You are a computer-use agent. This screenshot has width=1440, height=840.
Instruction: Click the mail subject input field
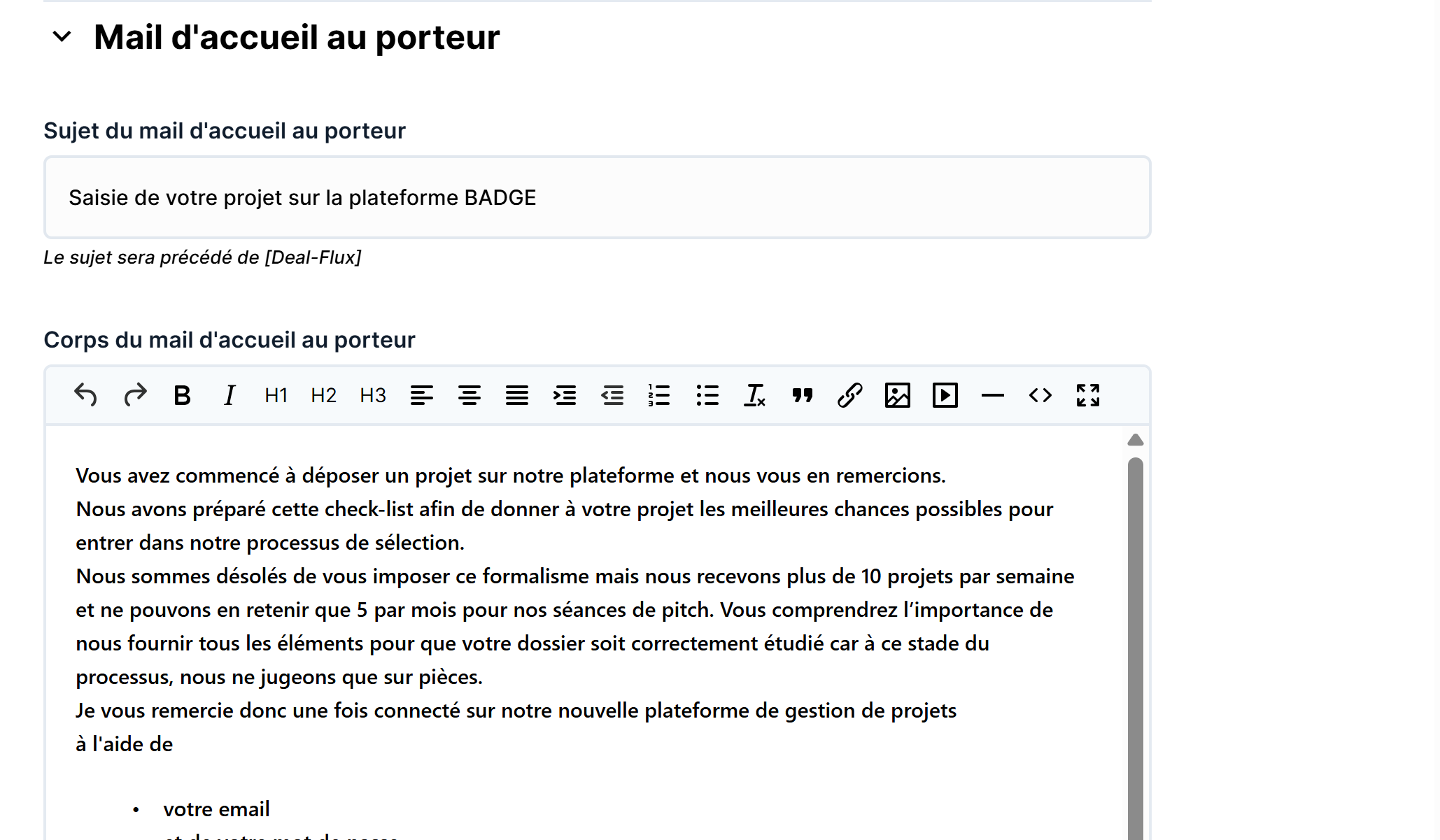597,197
